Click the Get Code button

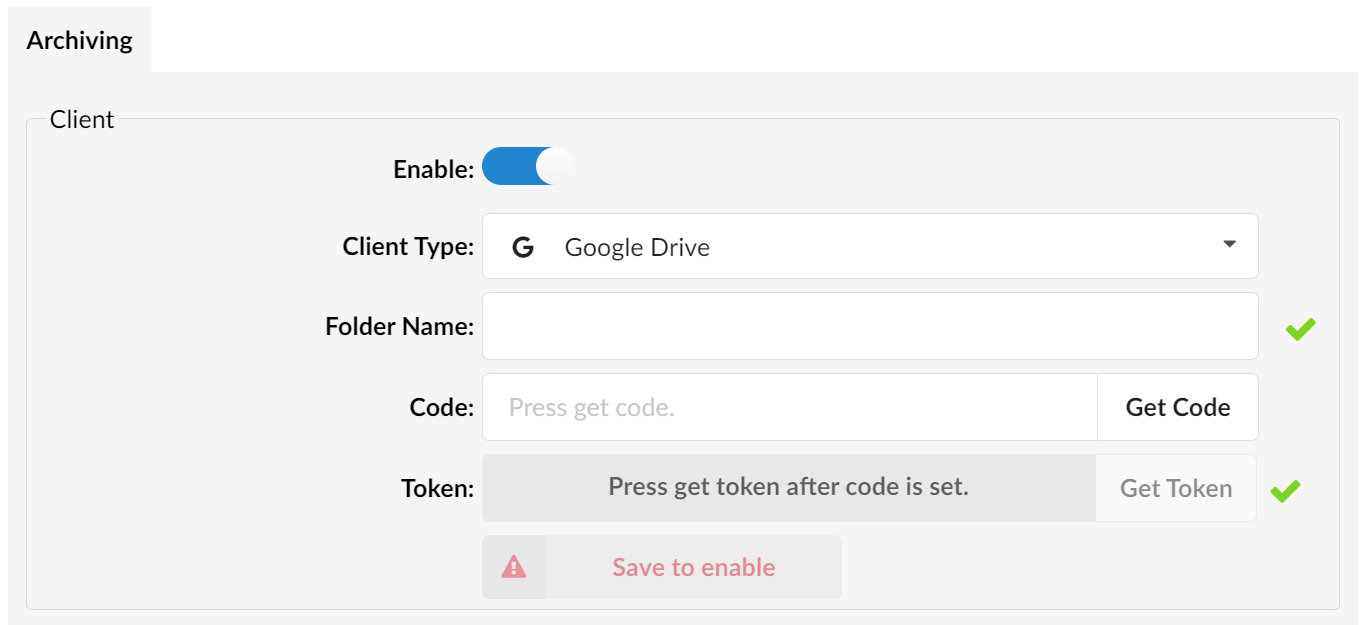pyautogui.click(x=1178, y=407)
